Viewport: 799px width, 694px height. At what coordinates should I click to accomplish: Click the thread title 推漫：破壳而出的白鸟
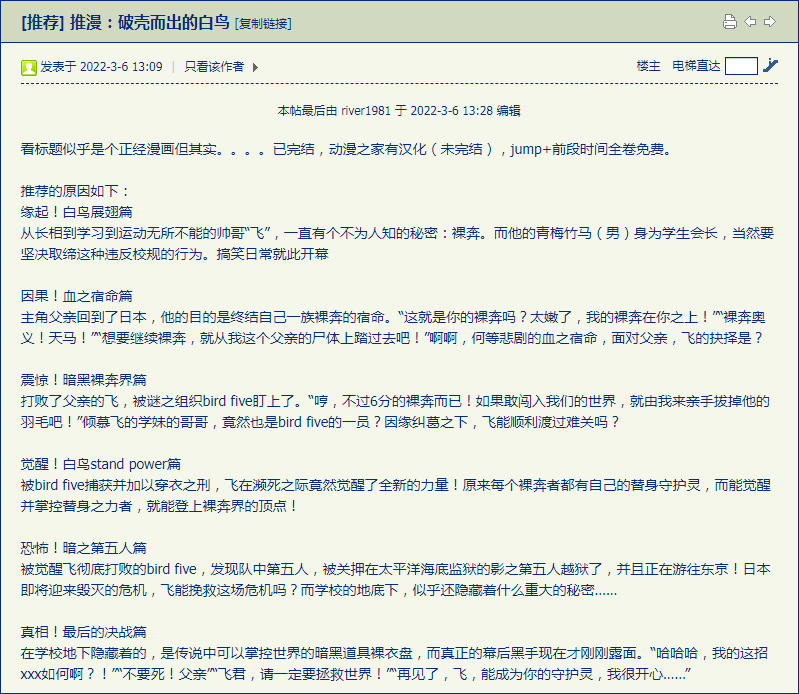point(150,22)
